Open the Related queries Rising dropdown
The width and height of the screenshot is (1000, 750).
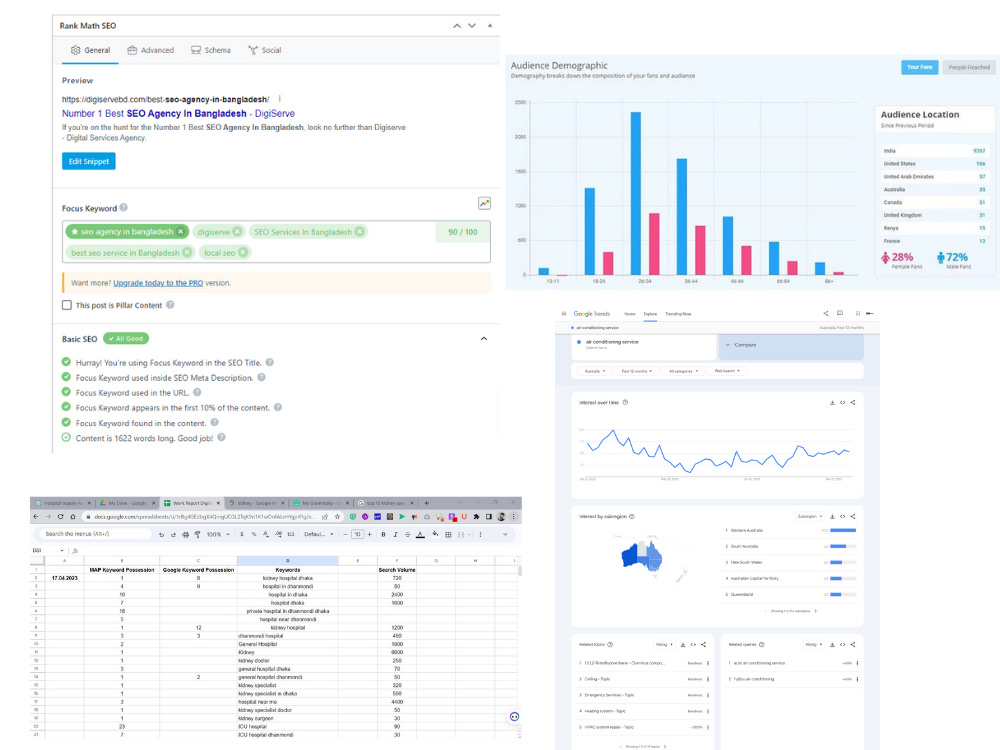point(813,645)
